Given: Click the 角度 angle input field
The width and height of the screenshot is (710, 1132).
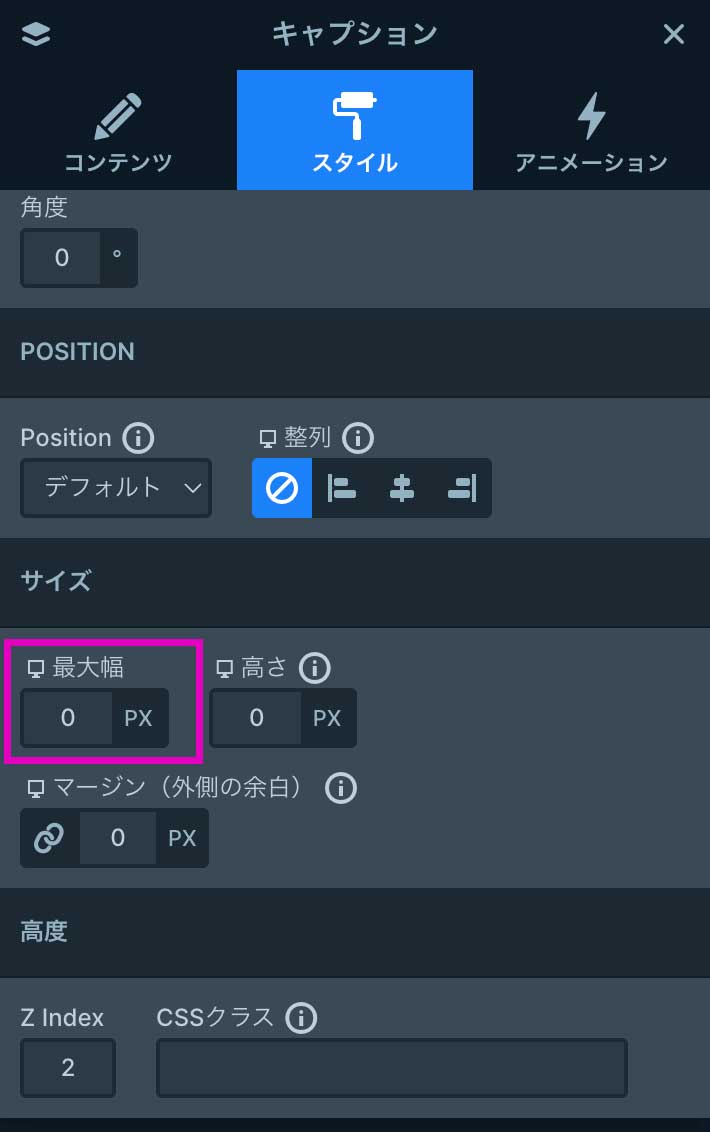Looking at the screenshot, I should pos(61,258).
